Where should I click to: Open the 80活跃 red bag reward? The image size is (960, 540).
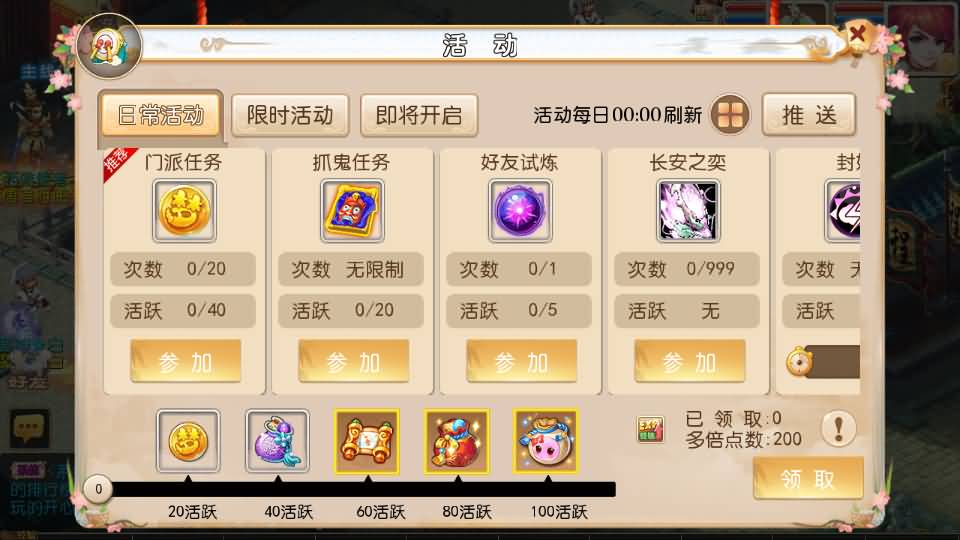457,441
